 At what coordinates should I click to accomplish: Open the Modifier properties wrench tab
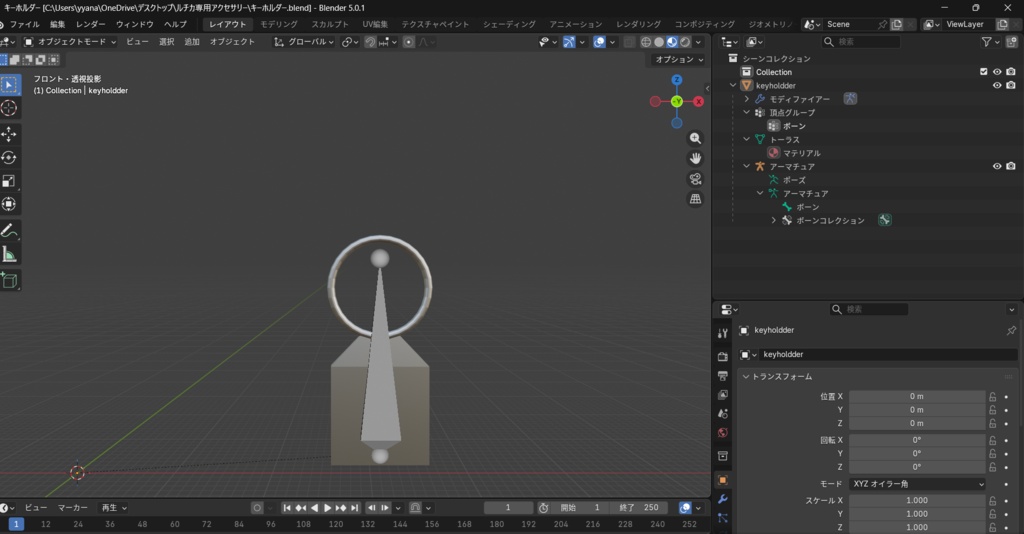722,499
